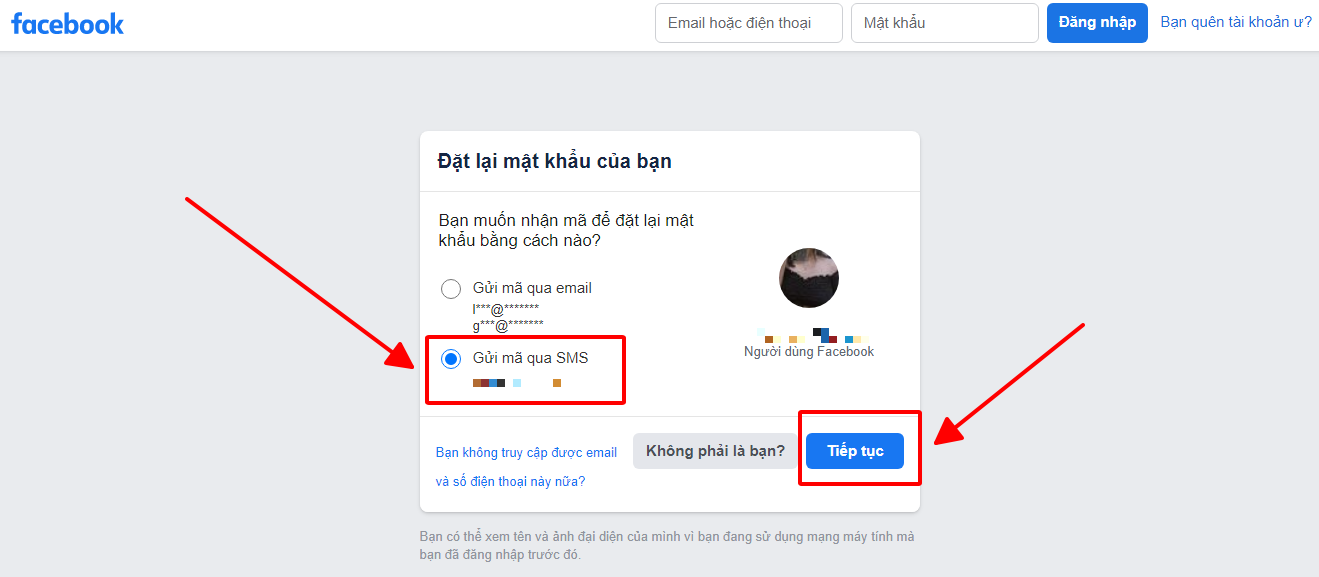Select the Gửi mã qua SMS radio button
Screen dimensions: 1319x577
point(451,359)
